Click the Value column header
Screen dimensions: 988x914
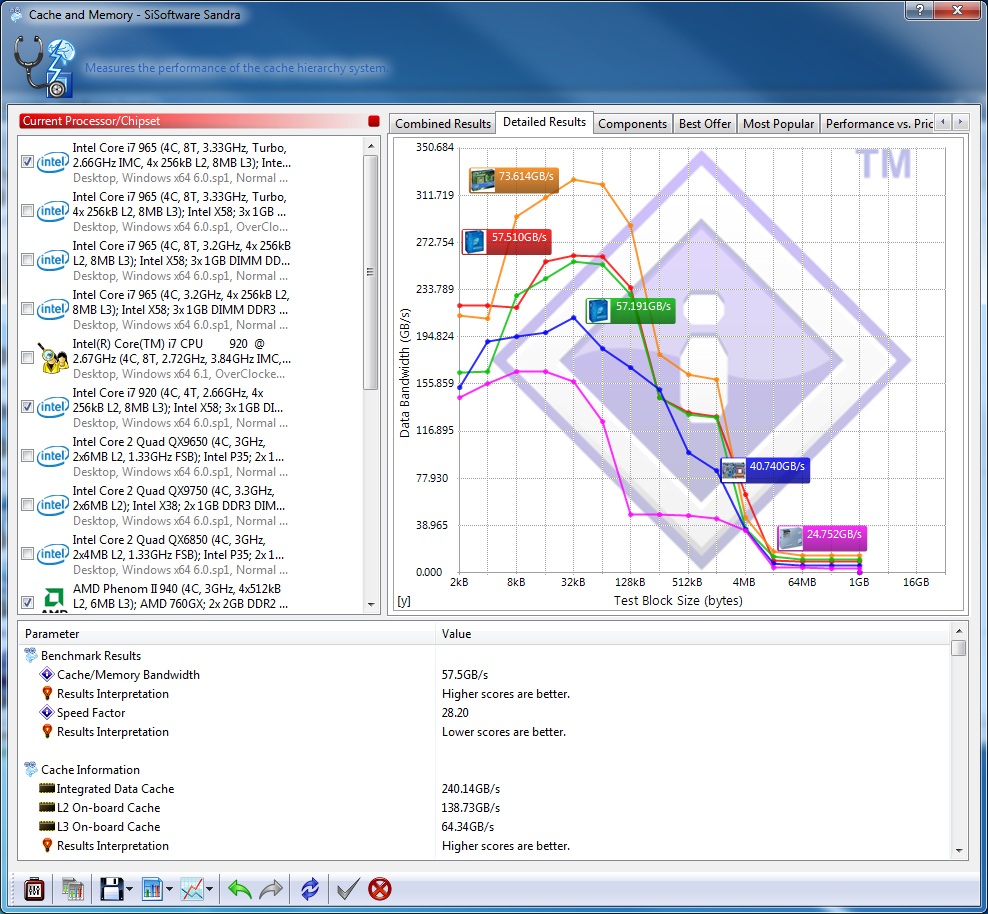[693, 634]
